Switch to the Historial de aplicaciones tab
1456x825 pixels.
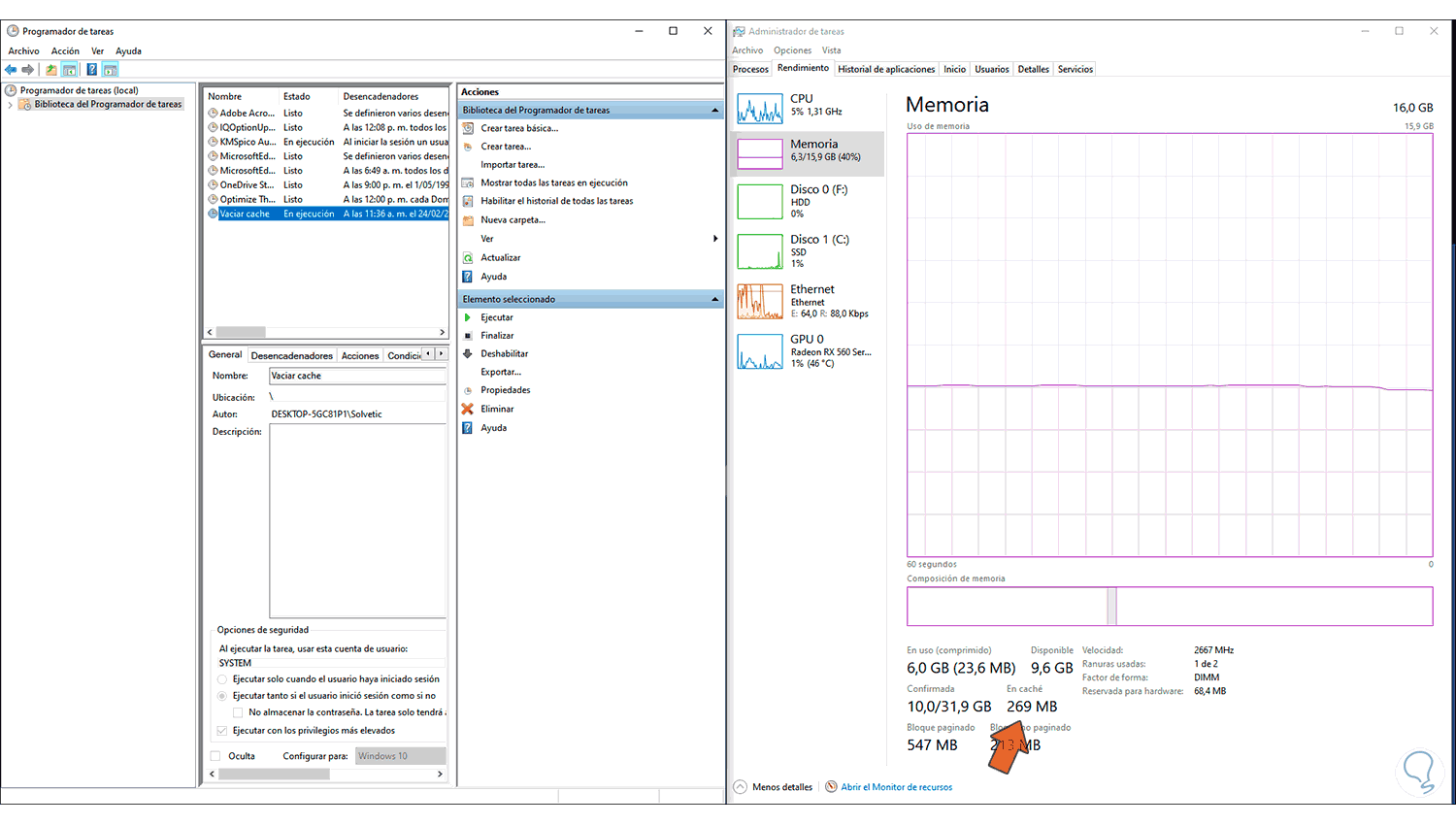pos(886,69)
